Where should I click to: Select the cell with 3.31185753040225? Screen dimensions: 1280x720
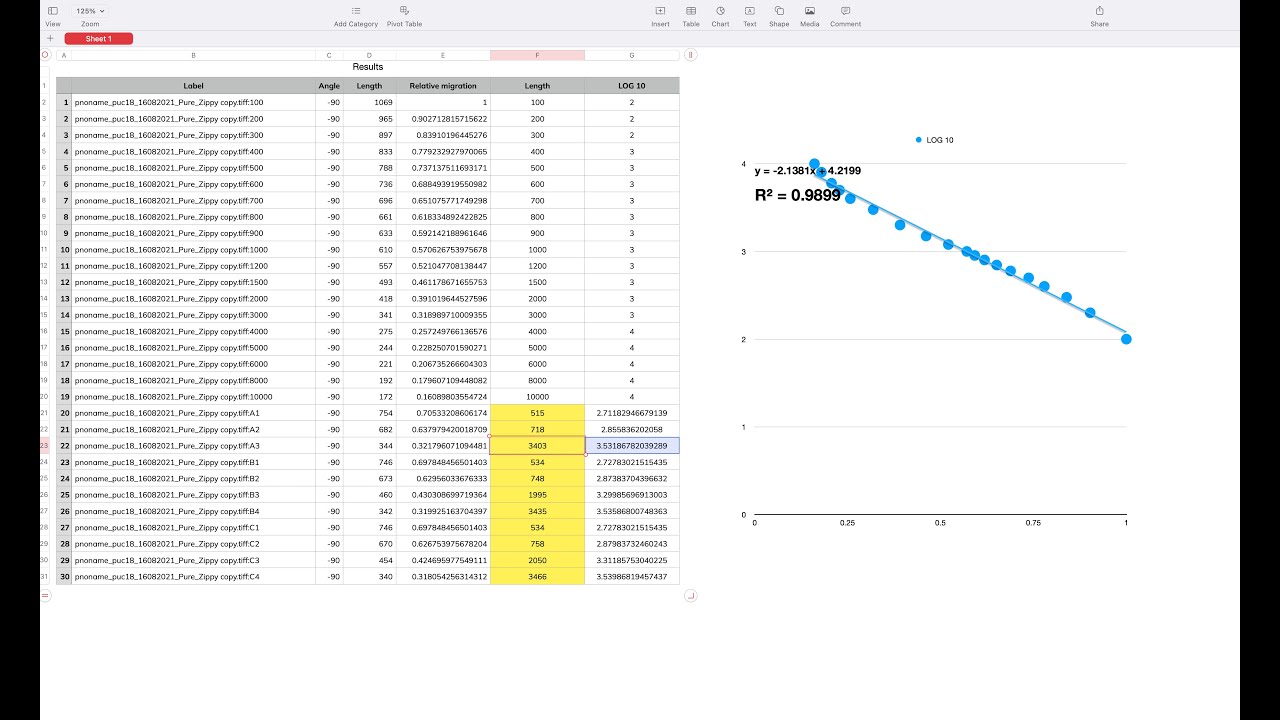(x=632, y=560)
